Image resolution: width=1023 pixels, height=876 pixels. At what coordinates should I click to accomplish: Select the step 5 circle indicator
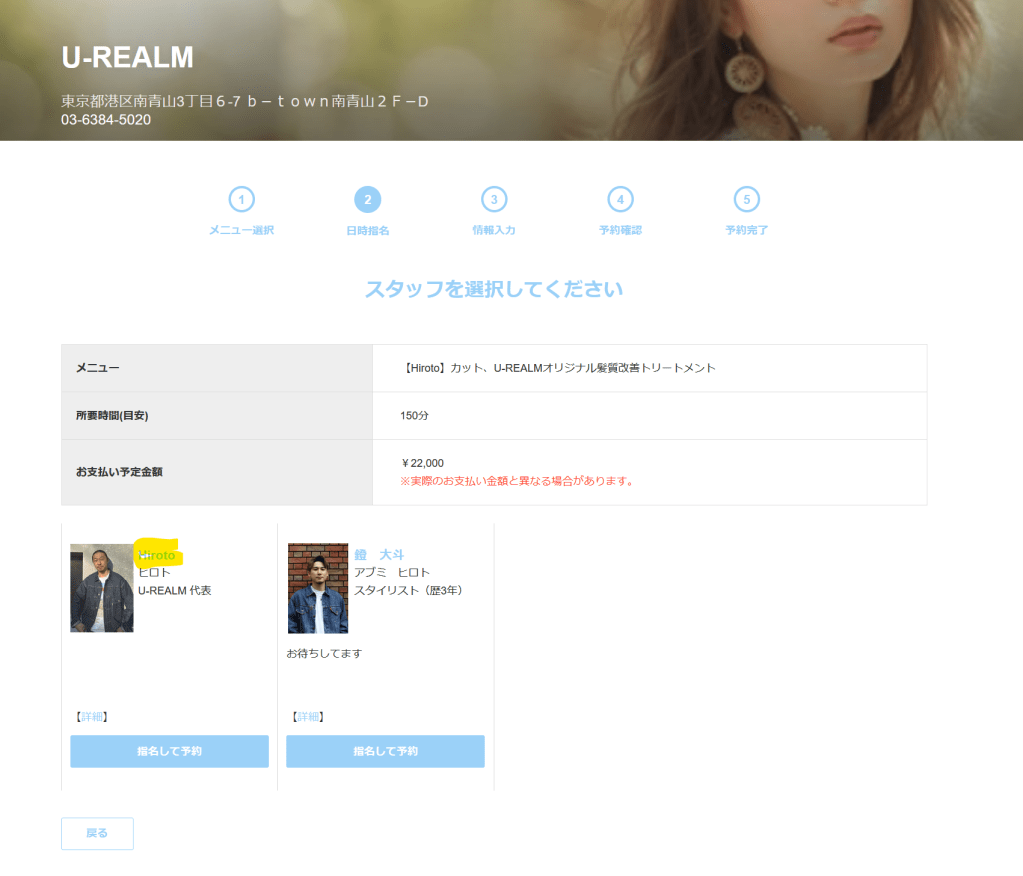(746, 200)
